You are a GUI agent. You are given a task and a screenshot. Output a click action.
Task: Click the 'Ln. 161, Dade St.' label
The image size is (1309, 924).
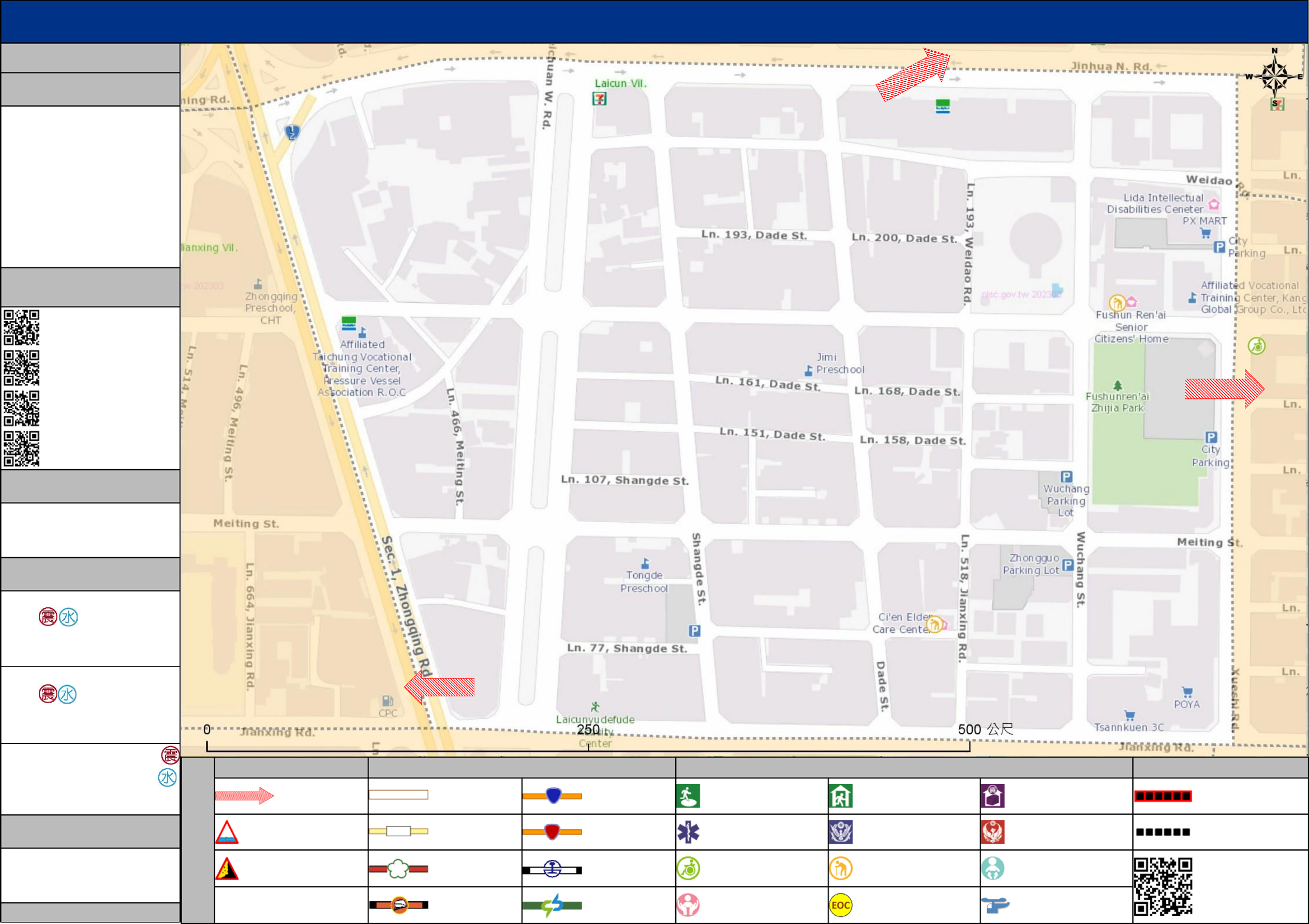click(768, 384)
